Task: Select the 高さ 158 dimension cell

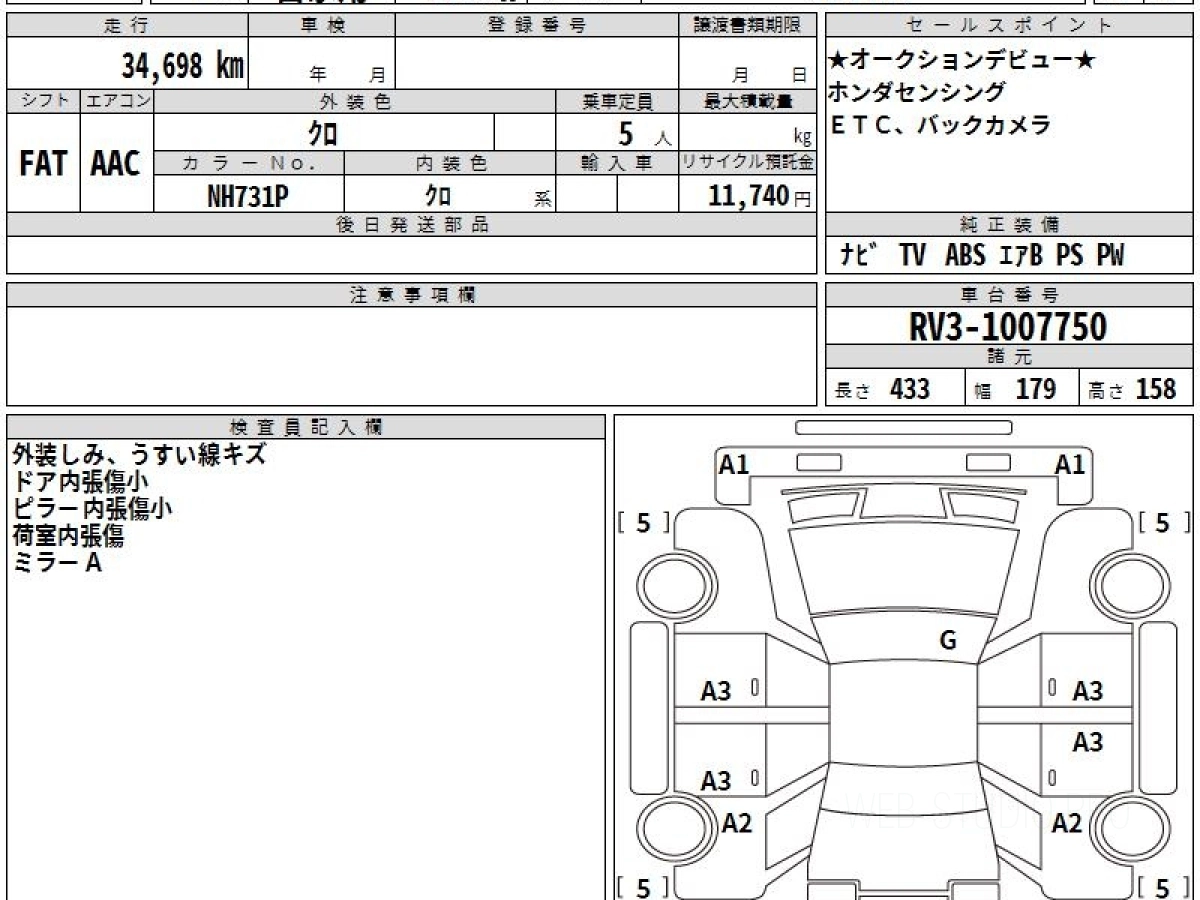Action: 1137,389
